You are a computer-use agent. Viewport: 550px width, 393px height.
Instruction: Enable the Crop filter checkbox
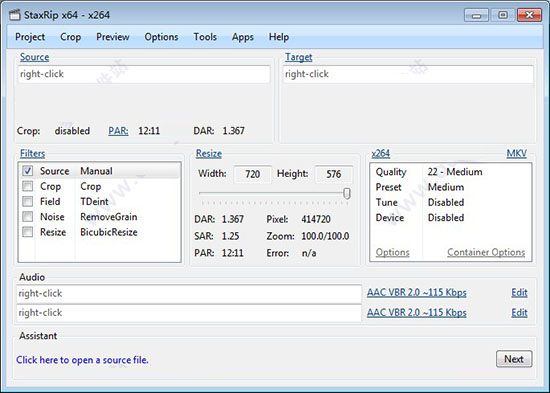(x=28, y=186)
